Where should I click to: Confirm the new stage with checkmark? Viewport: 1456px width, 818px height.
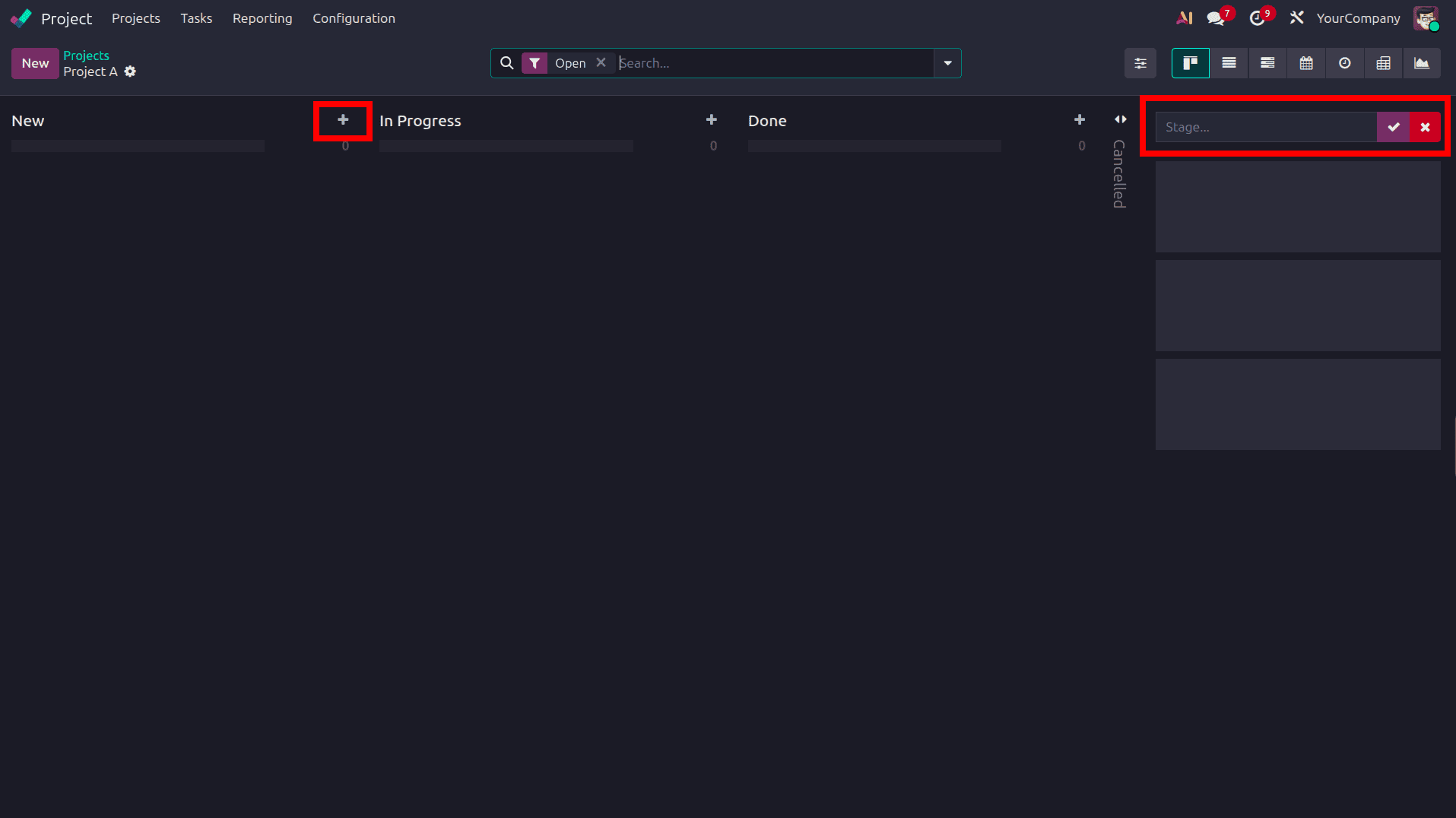(1393, 127)
